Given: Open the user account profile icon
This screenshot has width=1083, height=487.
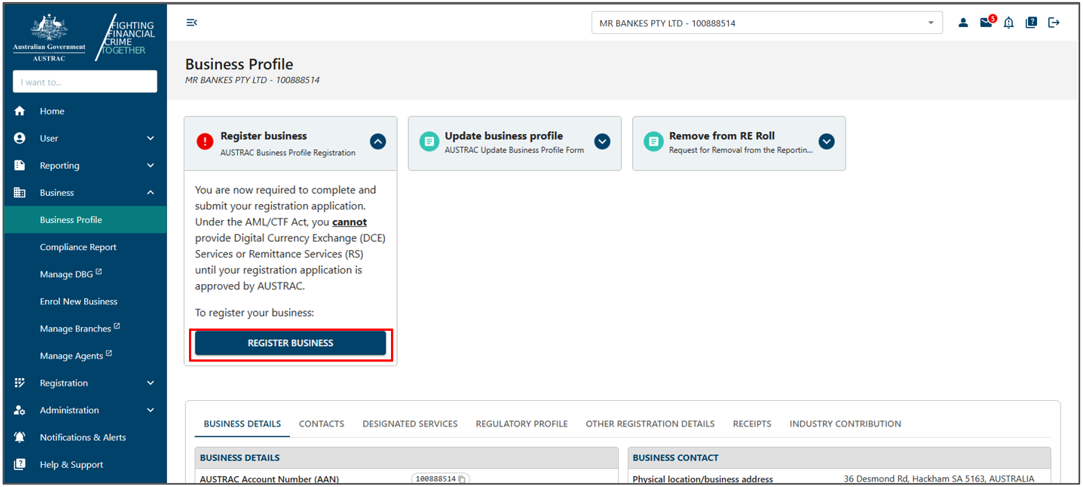Looking at the screenshot, I should click(x=964, y=23).
